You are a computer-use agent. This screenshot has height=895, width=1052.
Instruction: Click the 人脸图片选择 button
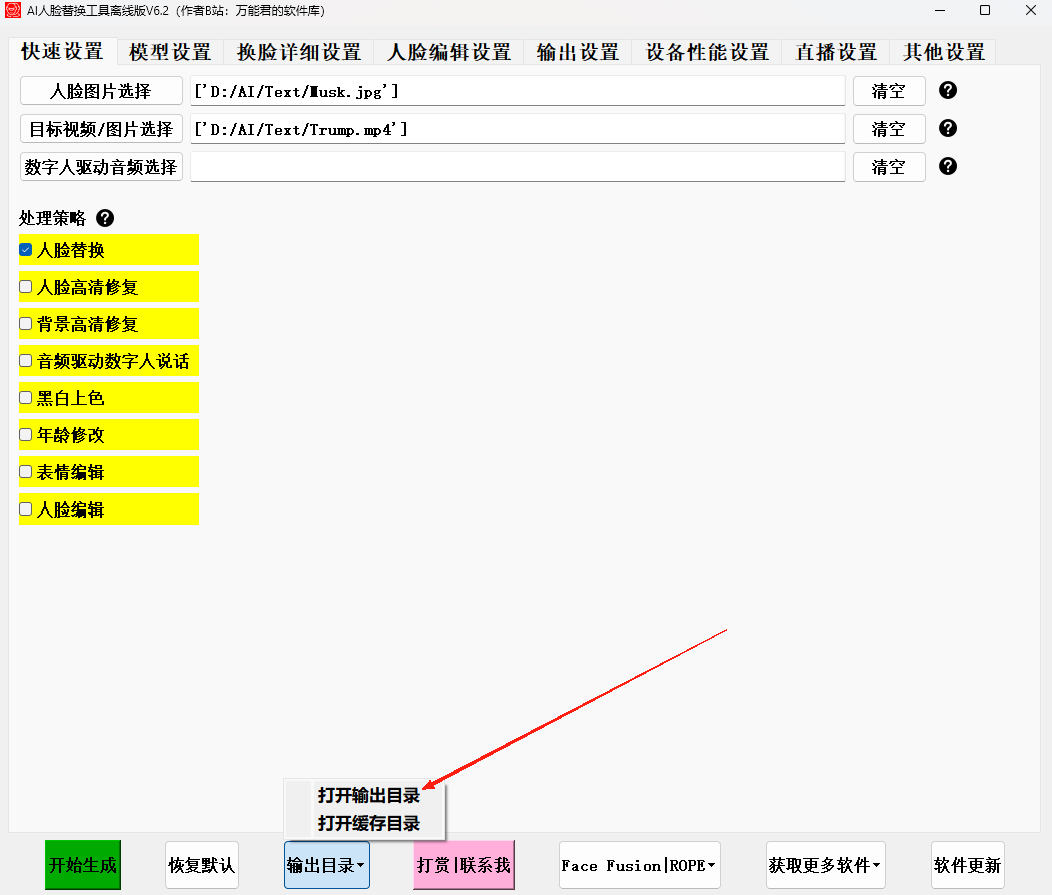101,91
